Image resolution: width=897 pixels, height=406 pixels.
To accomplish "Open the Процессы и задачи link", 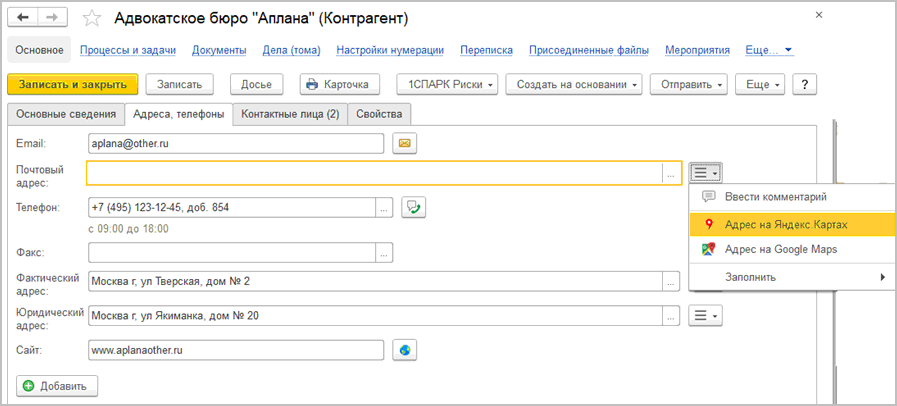I will (x=128, y=49).
